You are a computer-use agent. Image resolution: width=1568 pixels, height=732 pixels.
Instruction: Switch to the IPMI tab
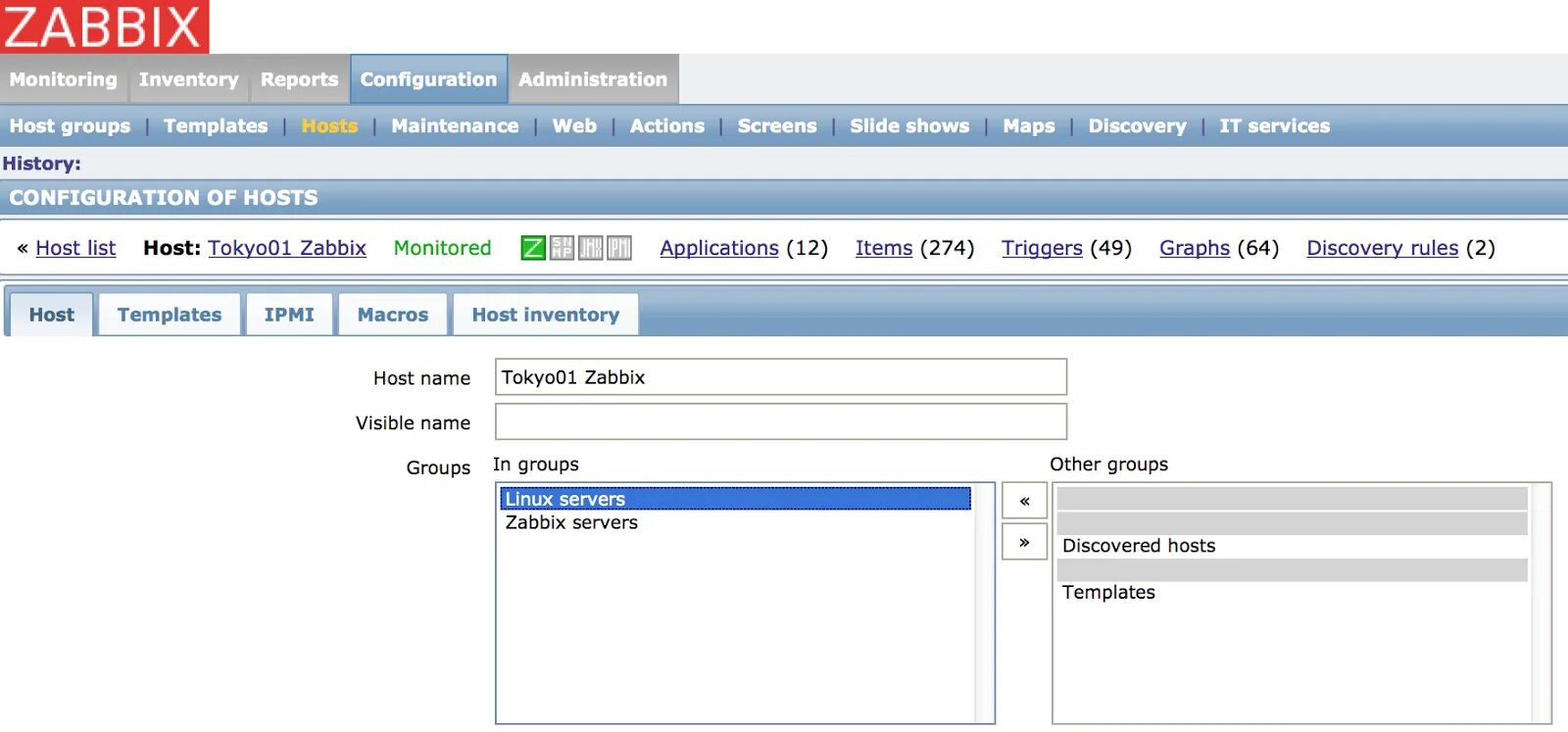289,315
